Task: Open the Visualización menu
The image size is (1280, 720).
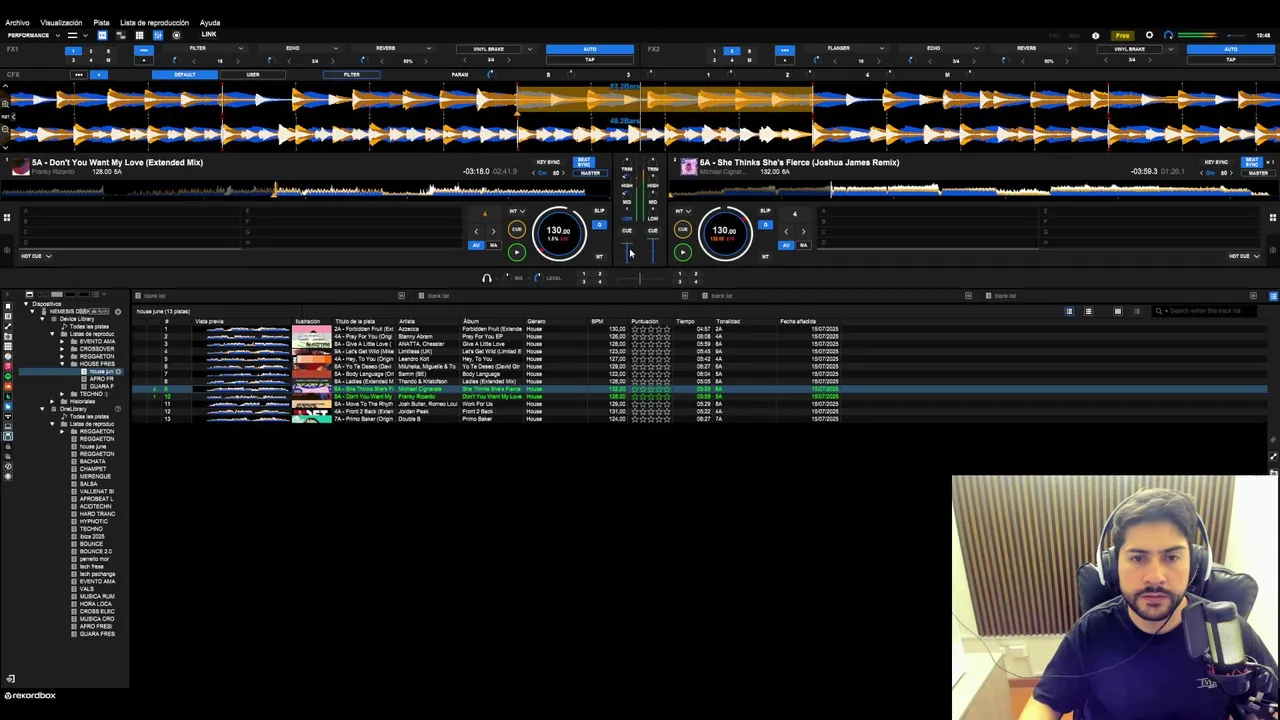Action: pos(61,22)
